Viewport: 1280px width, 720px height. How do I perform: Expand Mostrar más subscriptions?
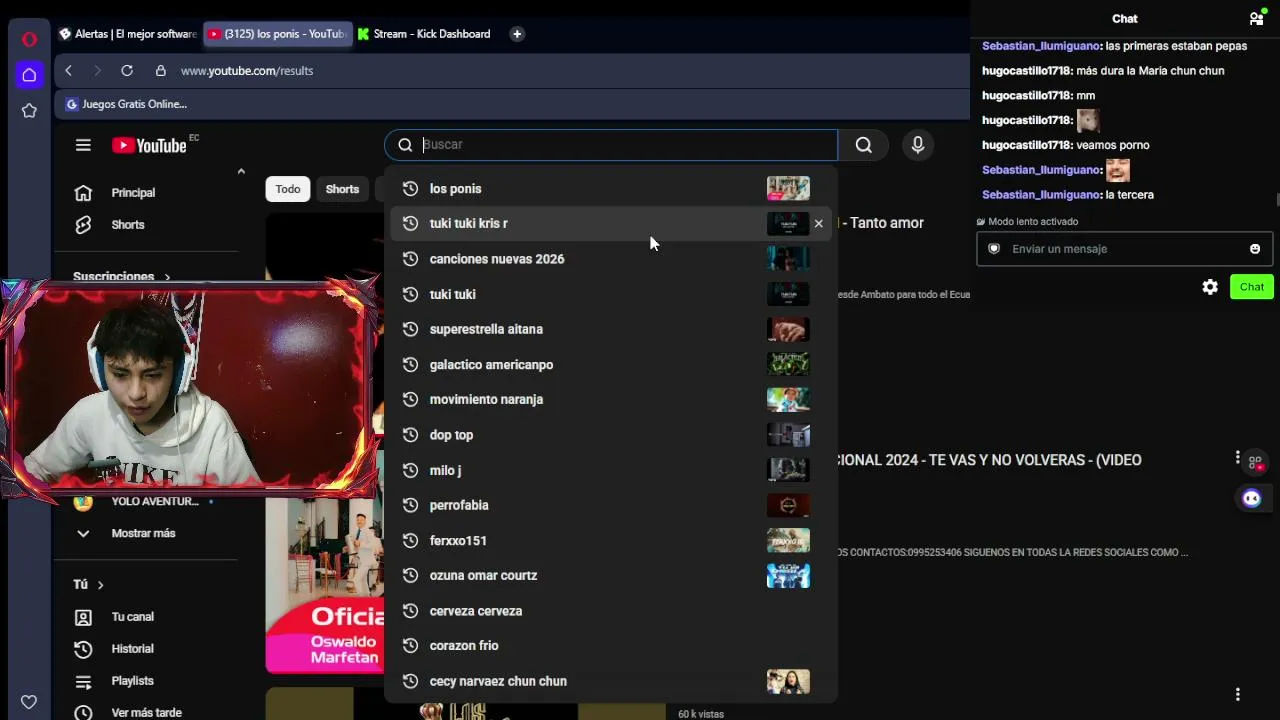(143, 533)
